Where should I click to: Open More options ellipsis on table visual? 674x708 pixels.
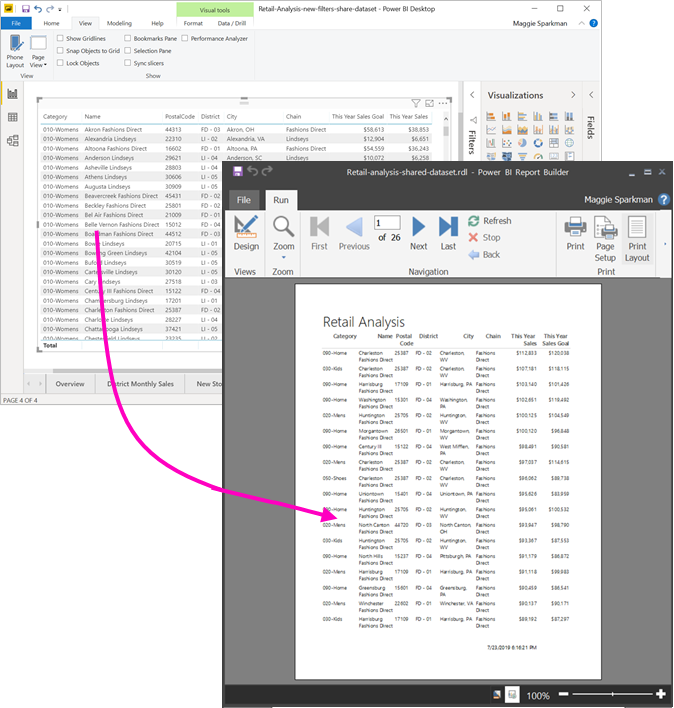coord(443,103)
